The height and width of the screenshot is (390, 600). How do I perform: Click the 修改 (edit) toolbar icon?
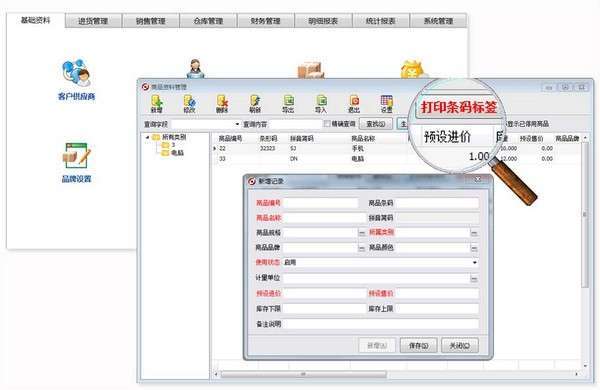point(189,104)
